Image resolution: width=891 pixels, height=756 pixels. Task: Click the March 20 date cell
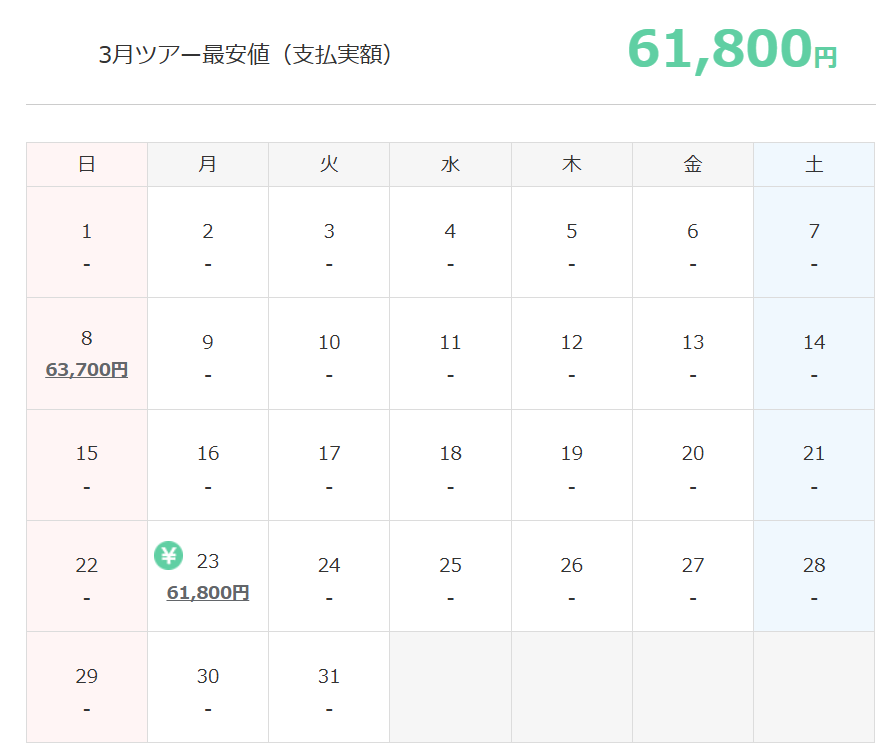[693, 464]
